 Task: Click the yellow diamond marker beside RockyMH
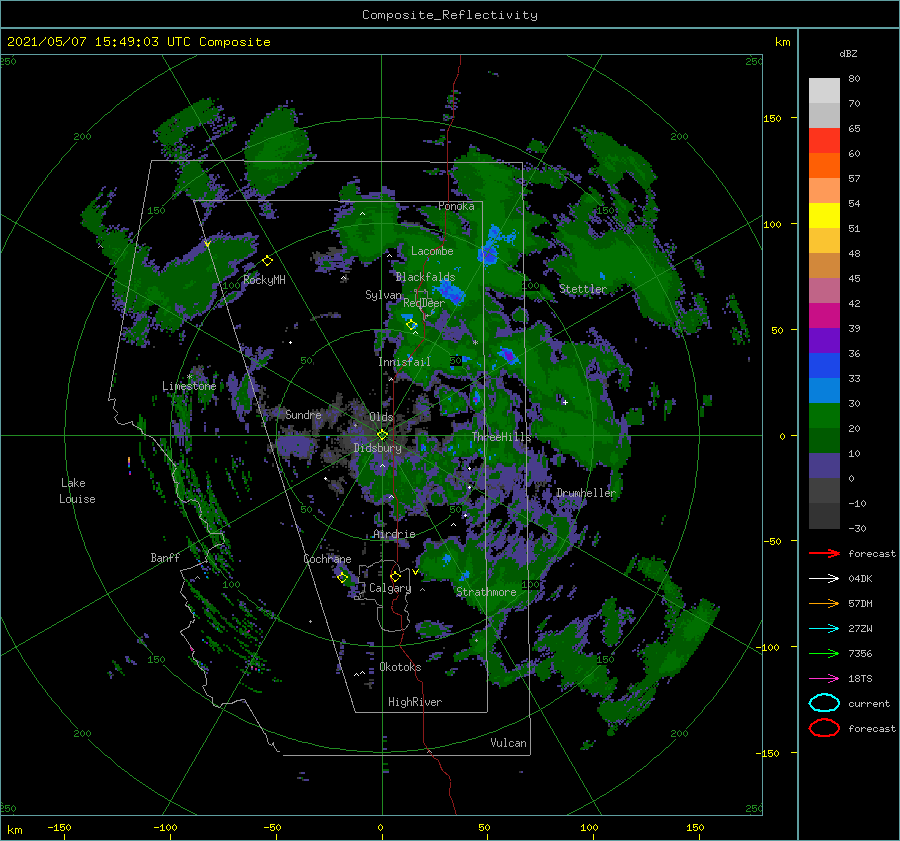click(x=267, y=261)
